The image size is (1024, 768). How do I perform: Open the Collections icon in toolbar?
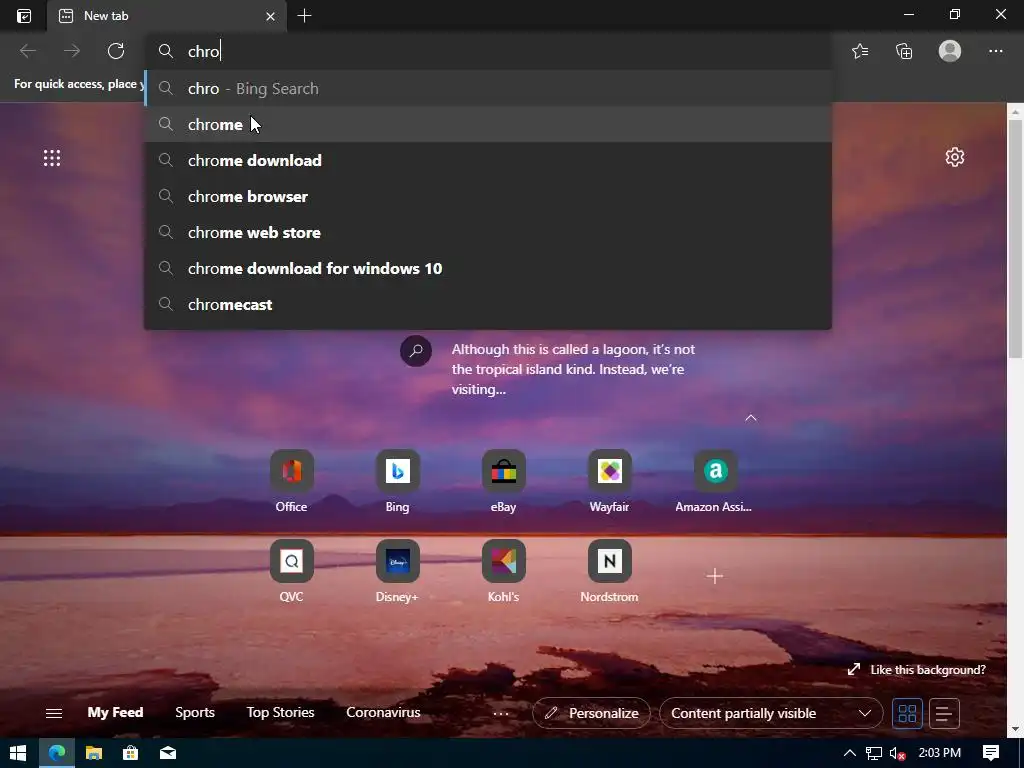[904, 51]
